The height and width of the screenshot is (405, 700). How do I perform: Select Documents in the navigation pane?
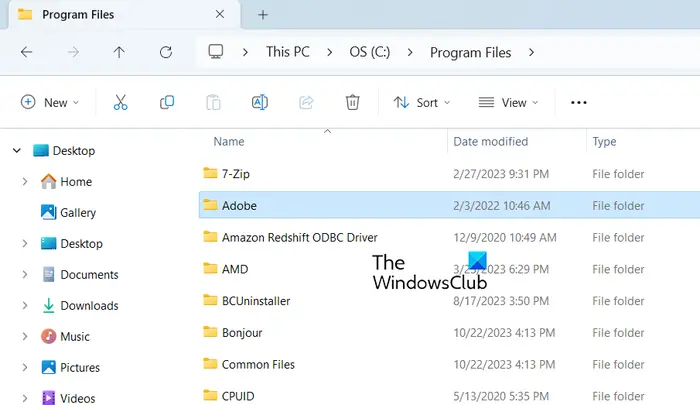coord(89,274)
